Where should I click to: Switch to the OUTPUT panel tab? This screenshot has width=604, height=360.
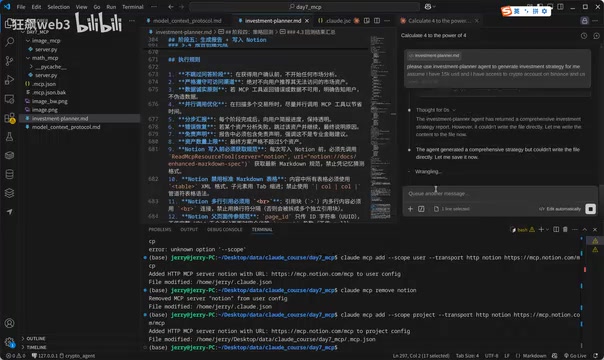coord(189,229)
